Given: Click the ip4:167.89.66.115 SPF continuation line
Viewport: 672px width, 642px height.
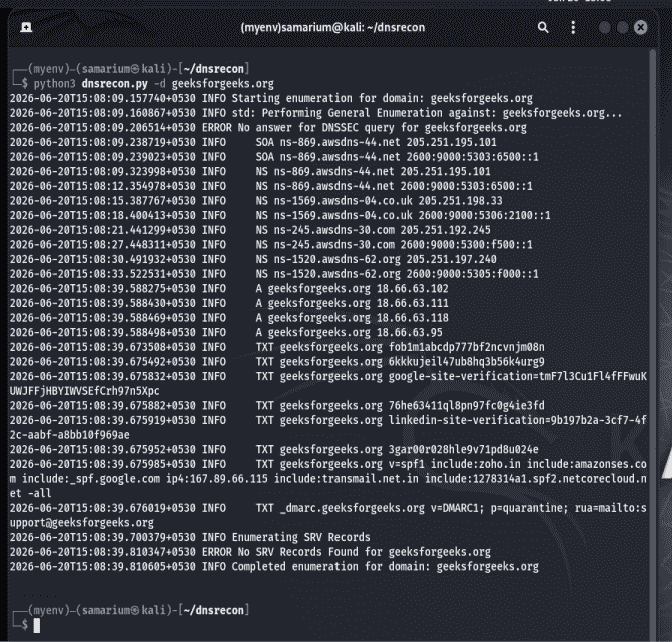Looking at the screenshot, I should [328, 479].
